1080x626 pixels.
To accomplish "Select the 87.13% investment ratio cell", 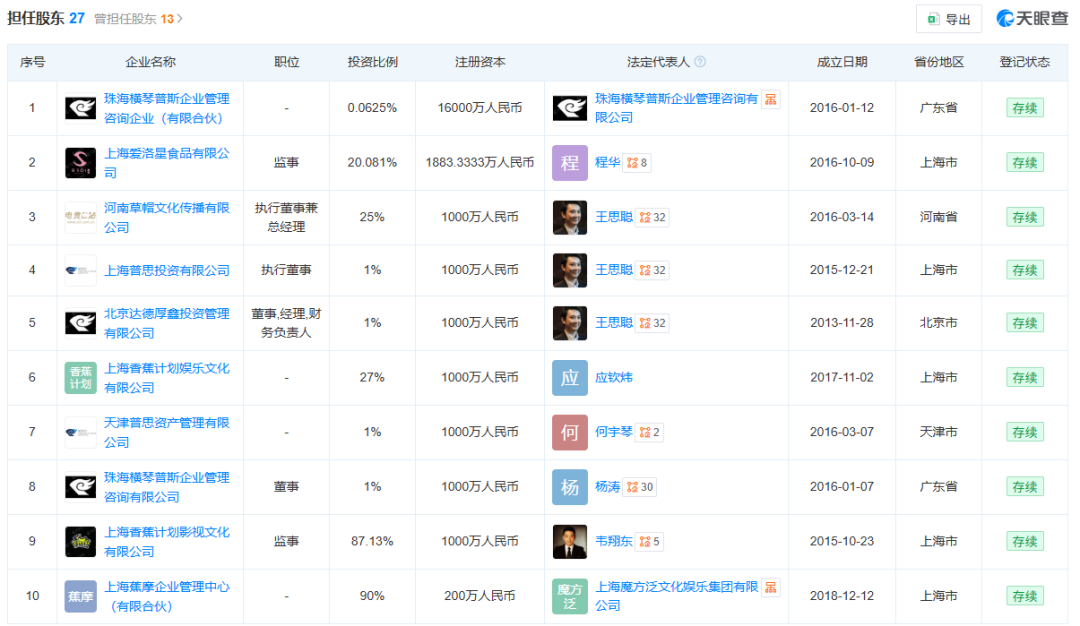I will pyautogui.click(x=372, y=541).
